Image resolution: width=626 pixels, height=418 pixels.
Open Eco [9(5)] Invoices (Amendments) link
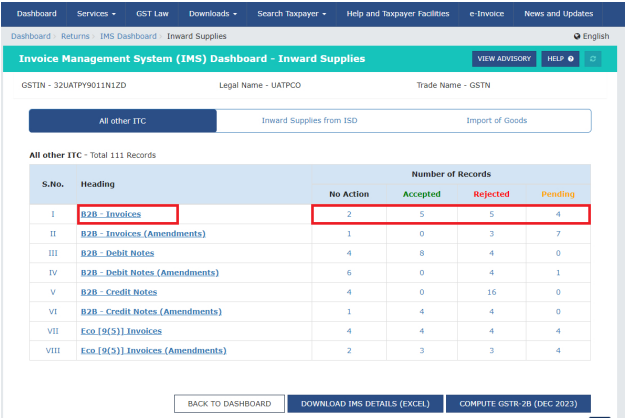154,351
